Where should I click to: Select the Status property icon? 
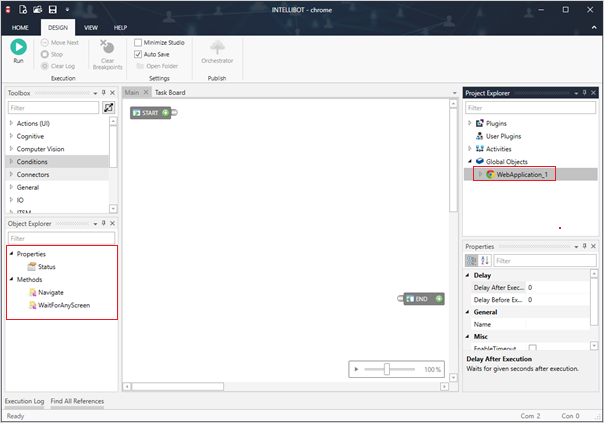(x=32, y=266)
